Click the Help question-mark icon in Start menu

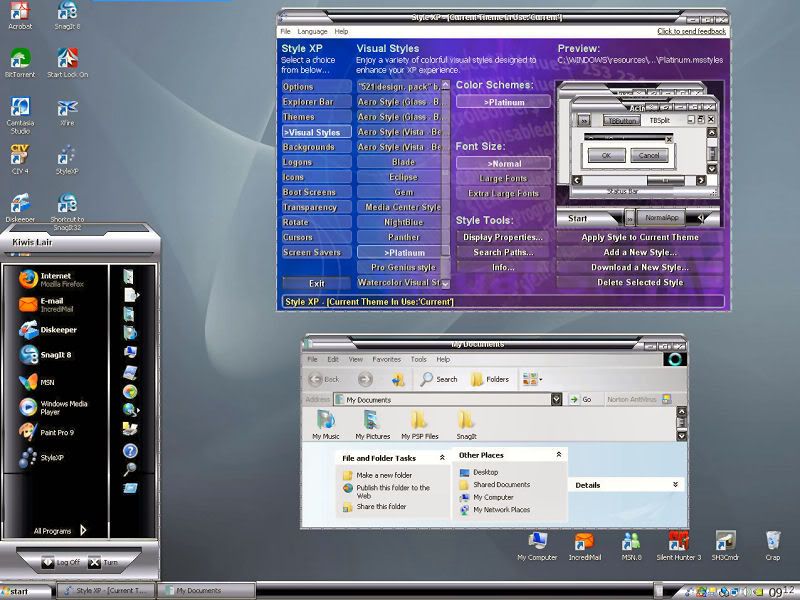[130, 451]
